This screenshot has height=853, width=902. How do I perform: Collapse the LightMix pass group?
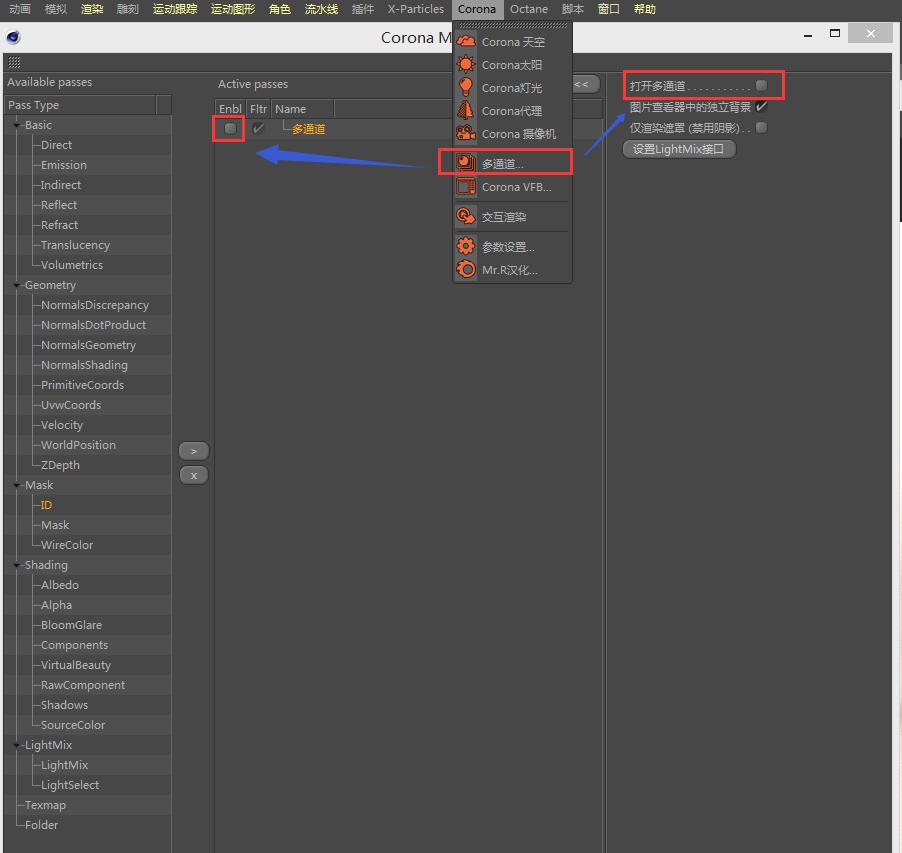(16, 745)
